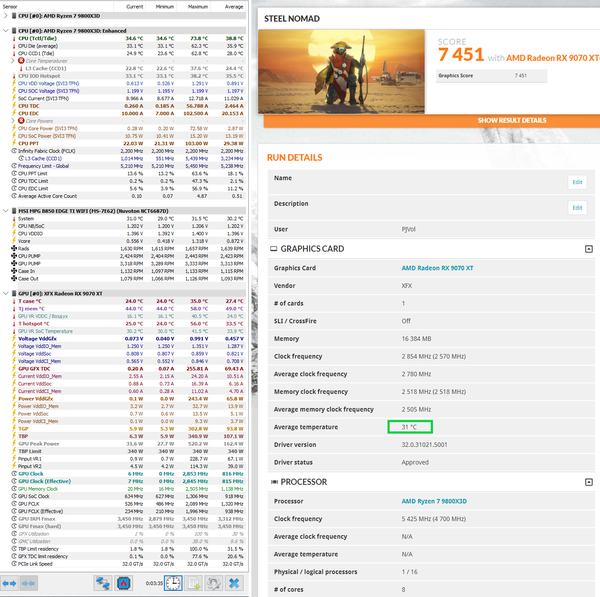Collapse the GPU XFX Radeon RX 9070 XT group
This screenshot has height=597, width=600.
[5, 294]
